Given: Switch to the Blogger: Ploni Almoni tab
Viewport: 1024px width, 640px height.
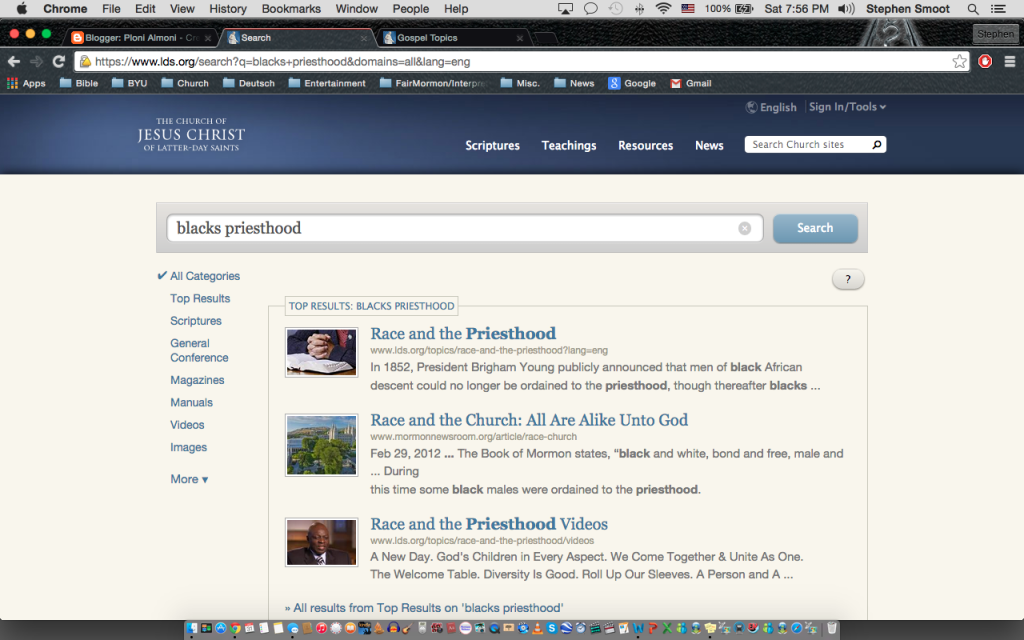Looking at the screenshot, I should coord(142,38).
